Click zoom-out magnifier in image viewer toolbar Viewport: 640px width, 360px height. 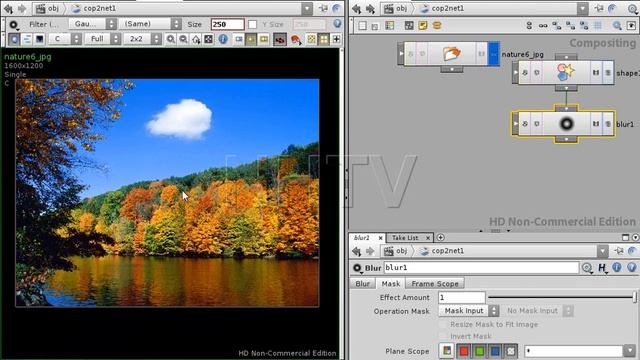tap(183, 39)
